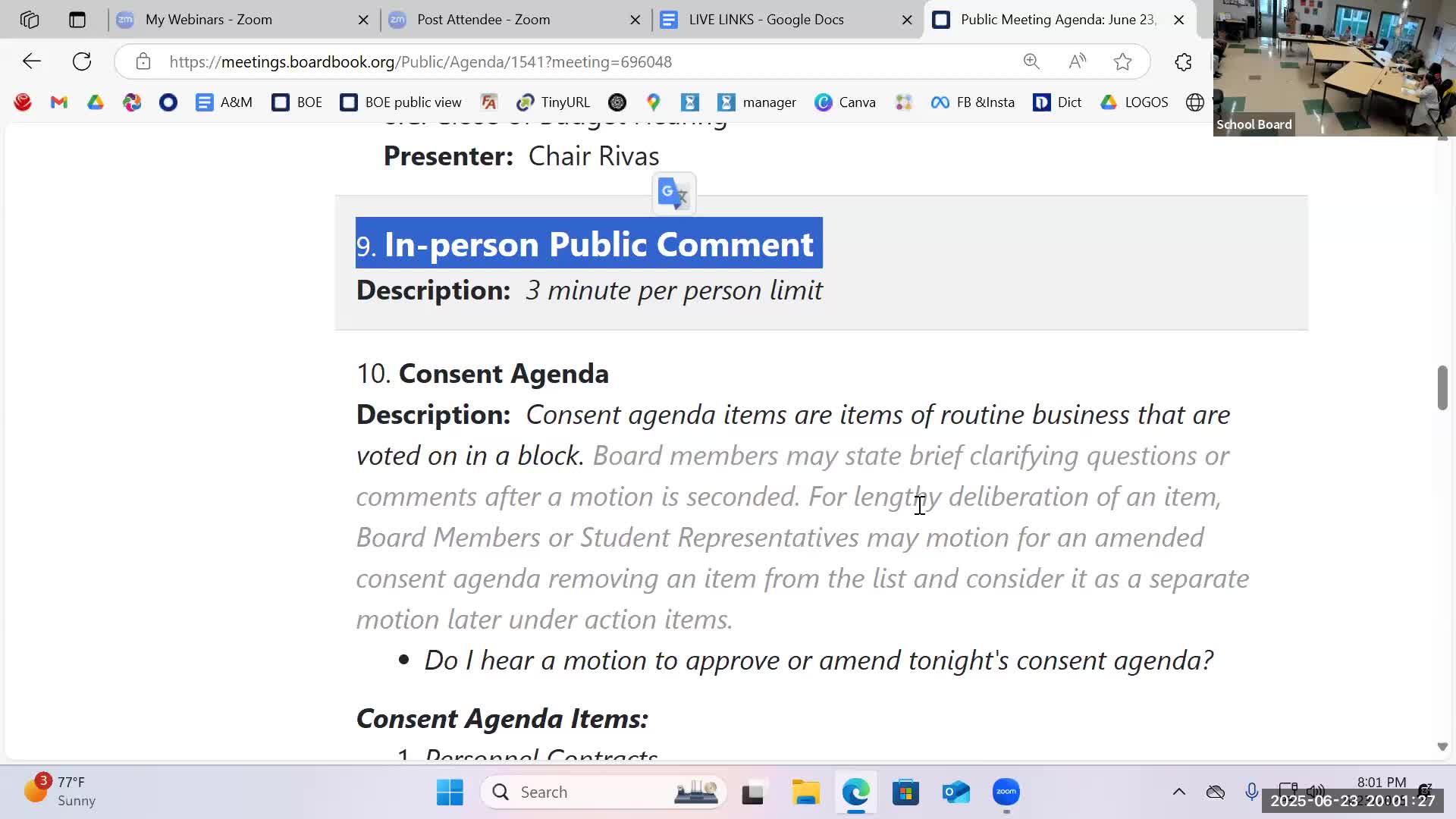
Task: View site information via the lock icon
Action: coord(143,61)
